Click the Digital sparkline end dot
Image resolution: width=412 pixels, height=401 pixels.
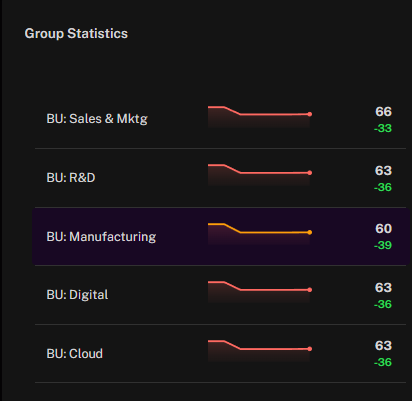(310, 290)
